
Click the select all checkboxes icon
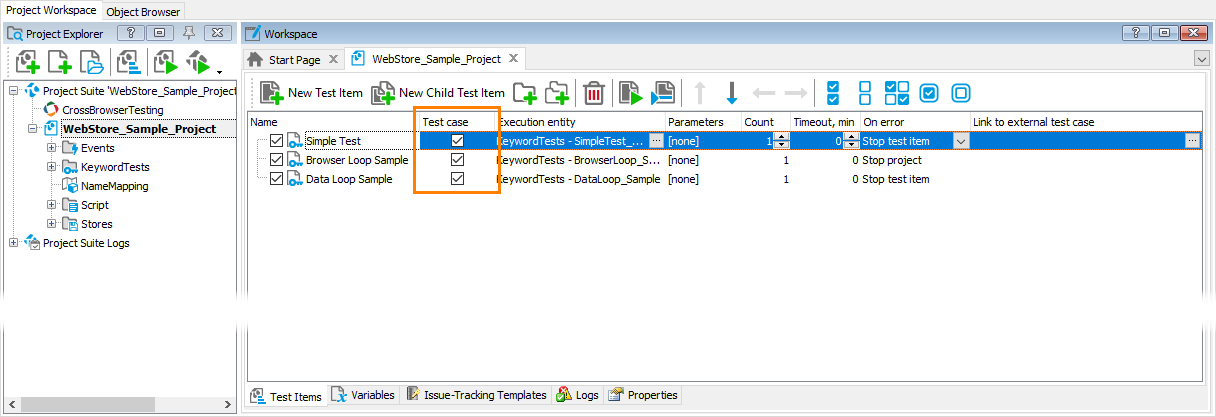pyautogui.click(x=834, y=93)
